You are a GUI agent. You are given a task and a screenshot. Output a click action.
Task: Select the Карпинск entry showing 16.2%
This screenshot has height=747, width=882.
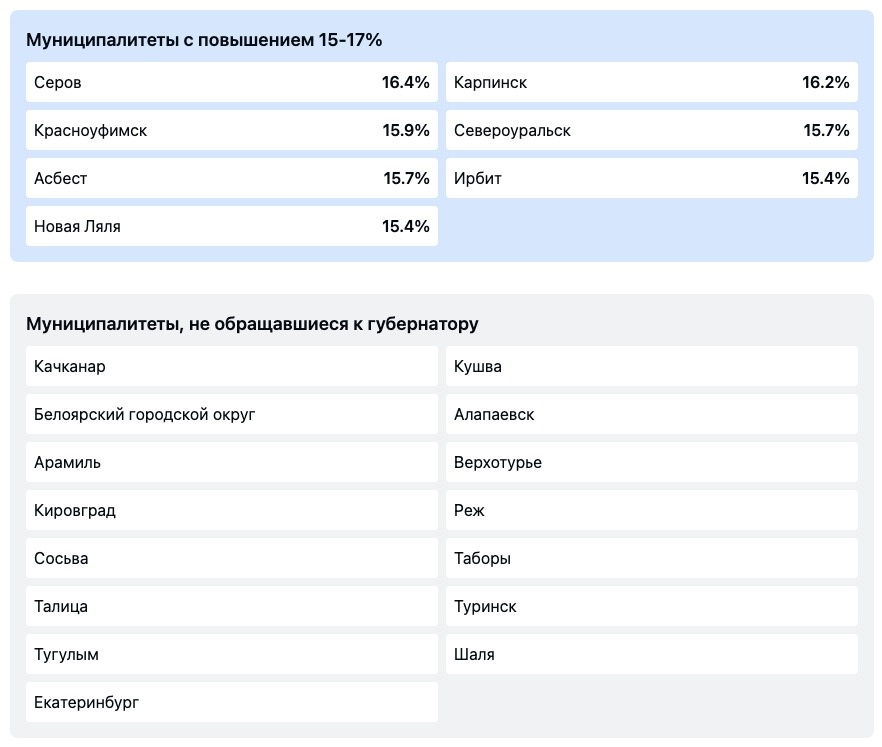pos(651,83)
